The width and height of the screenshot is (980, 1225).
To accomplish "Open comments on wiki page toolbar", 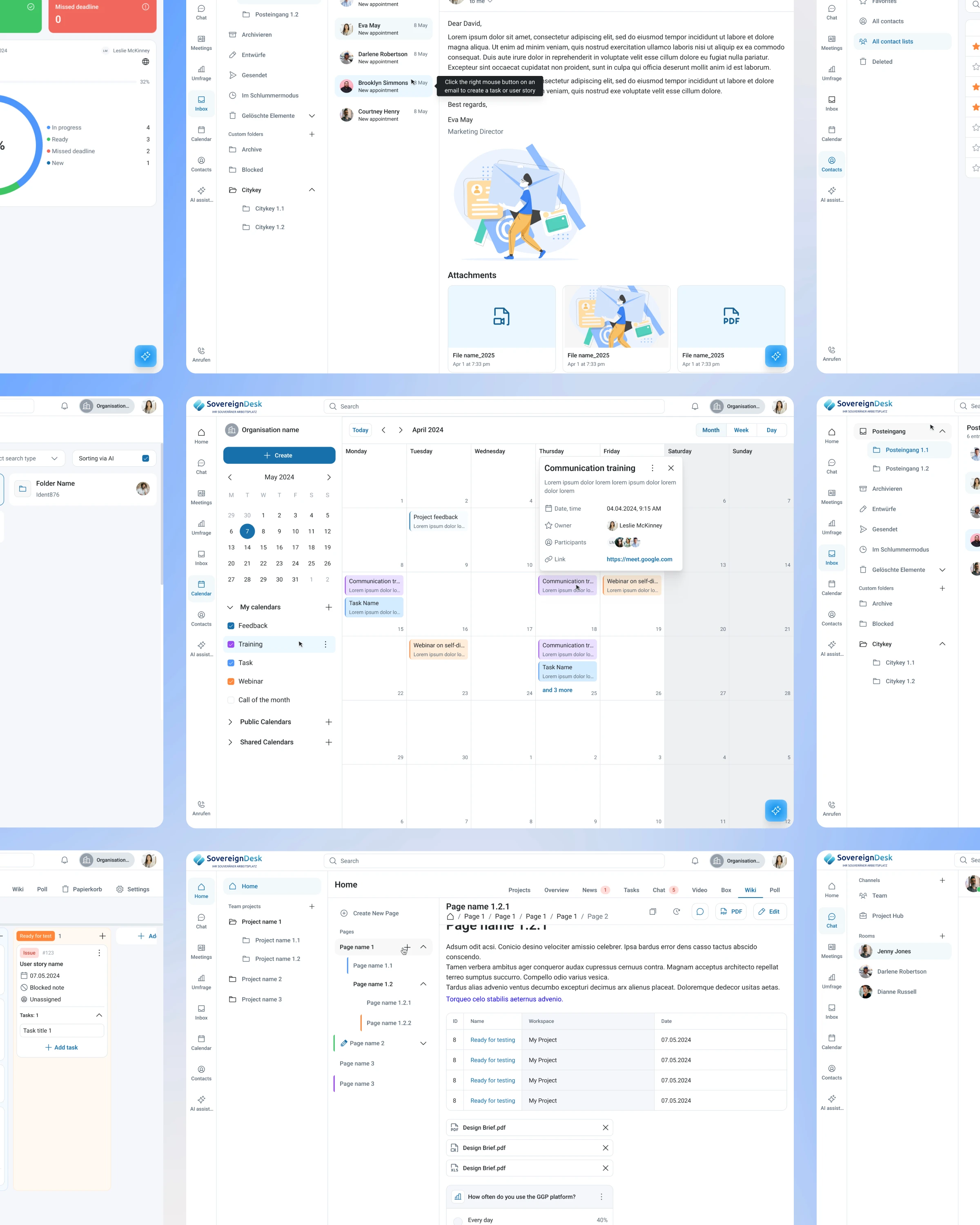I will (700, 912).
